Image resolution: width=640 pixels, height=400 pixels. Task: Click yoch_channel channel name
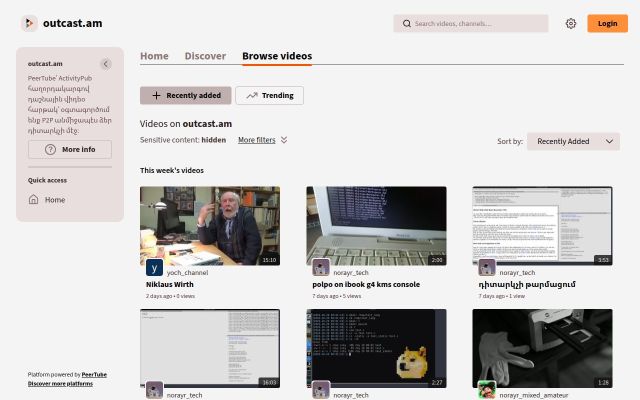pos(187,273)
